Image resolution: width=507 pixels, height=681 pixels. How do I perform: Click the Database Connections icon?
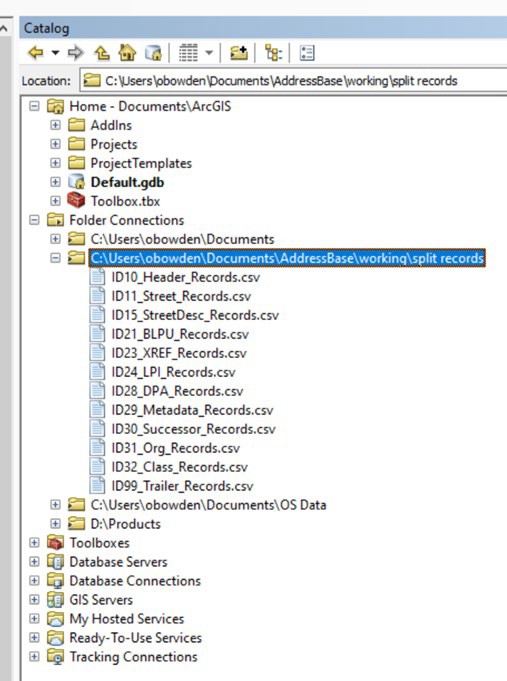click(55, 581)
